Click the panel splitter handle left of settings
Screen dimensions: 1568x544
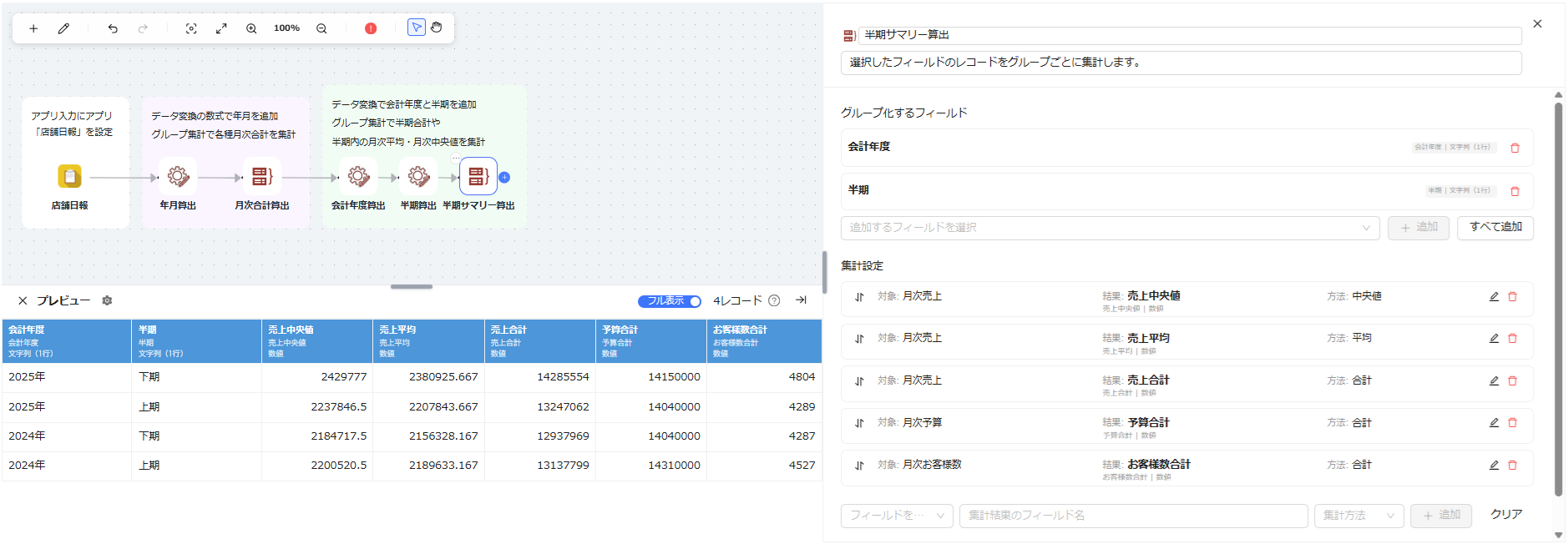coord(824,272)
